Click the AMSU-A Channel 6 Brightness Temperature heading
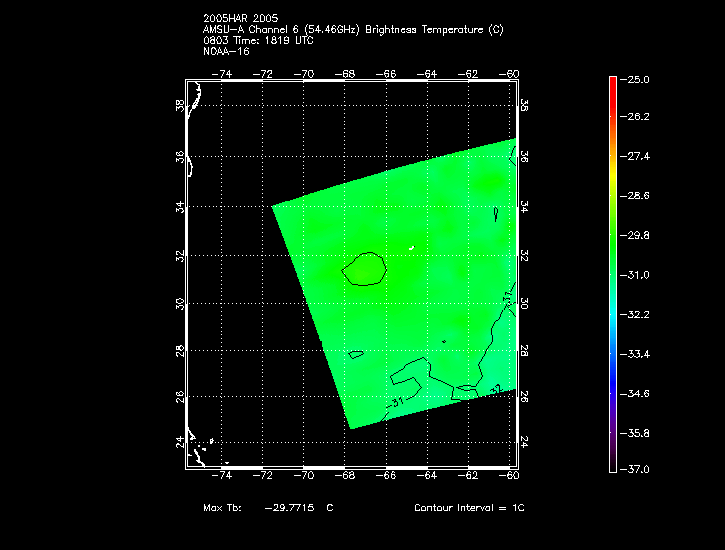 (353, 30)
